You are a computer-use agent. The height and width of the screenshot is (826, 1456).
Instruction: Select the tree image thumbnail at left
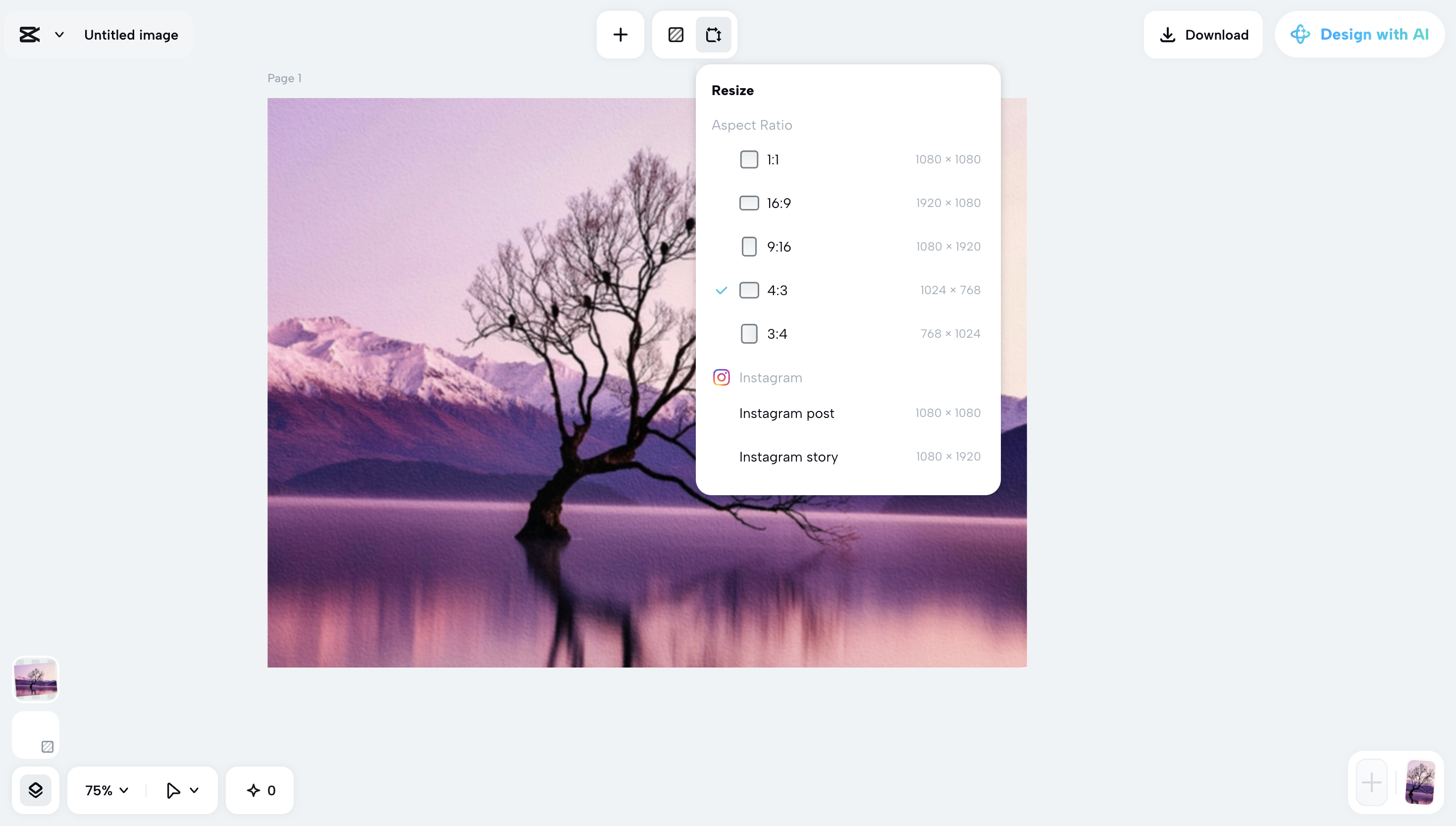(35, 679)
